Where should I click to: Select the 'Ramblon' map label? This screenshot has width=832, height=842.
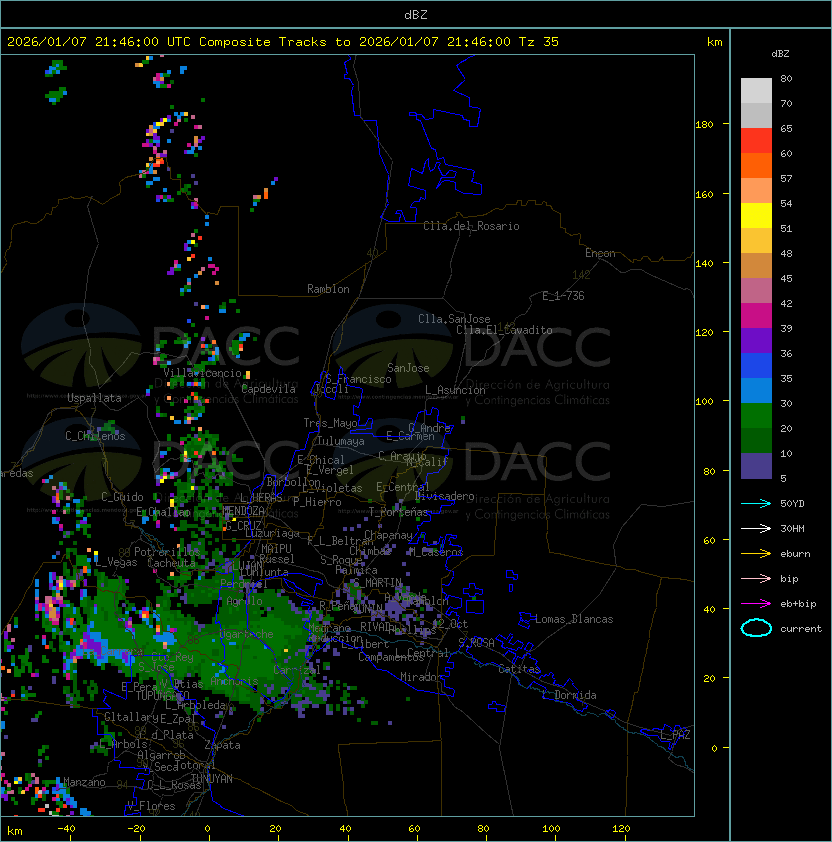pyautogui.click(x=328, y=289)
